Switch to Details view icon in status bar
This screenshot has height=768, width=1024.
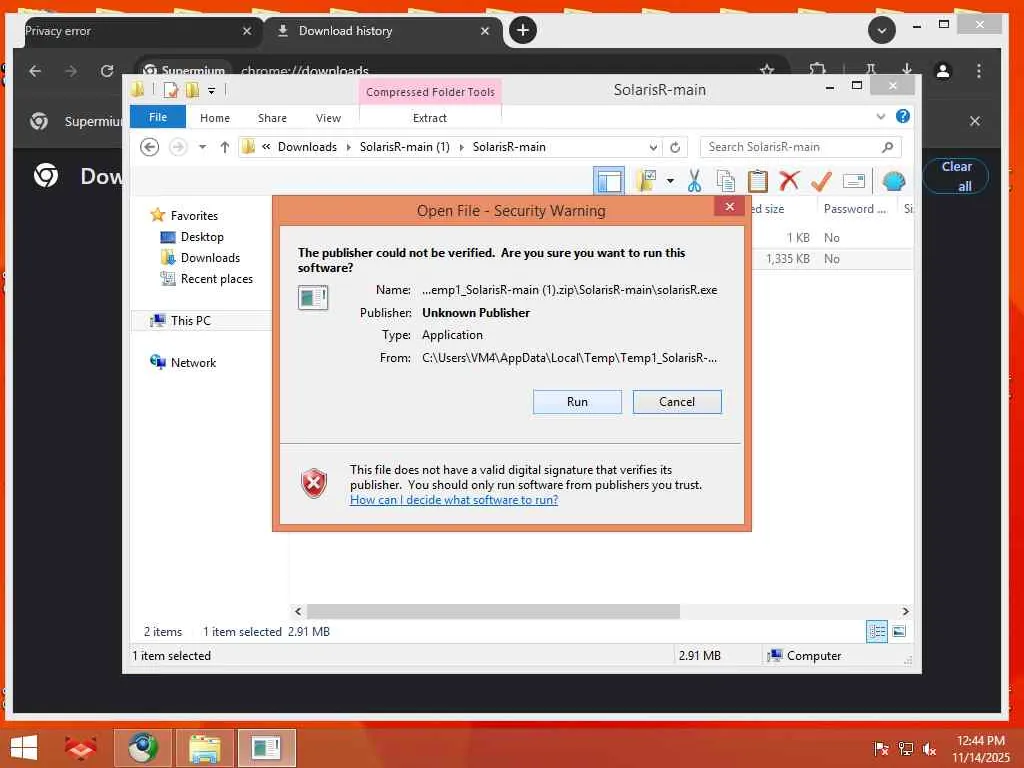877,632
